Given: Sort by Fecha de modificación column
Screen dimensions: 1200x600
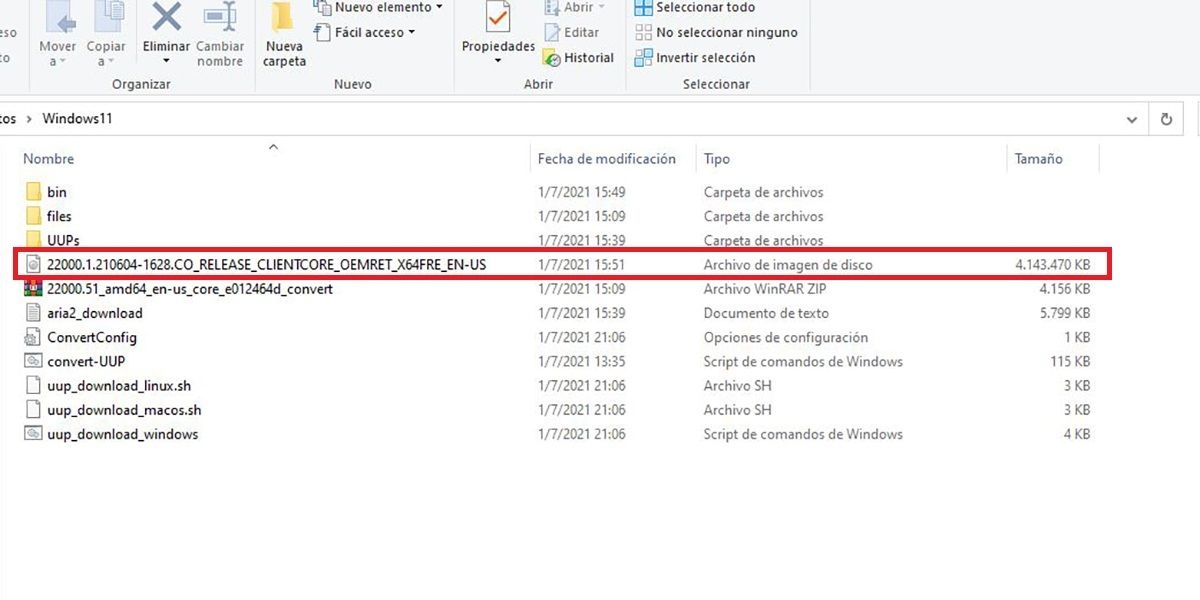Looking at the screenshot, I should click(x=606, y=159).
